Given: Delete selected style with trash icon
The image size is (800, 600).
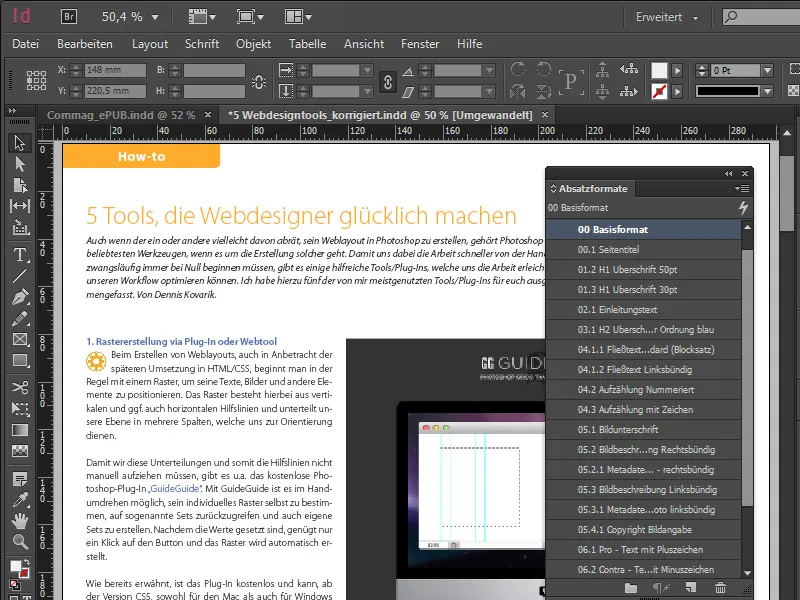Looking at the screenshot, I should click(x=720, y=588).
